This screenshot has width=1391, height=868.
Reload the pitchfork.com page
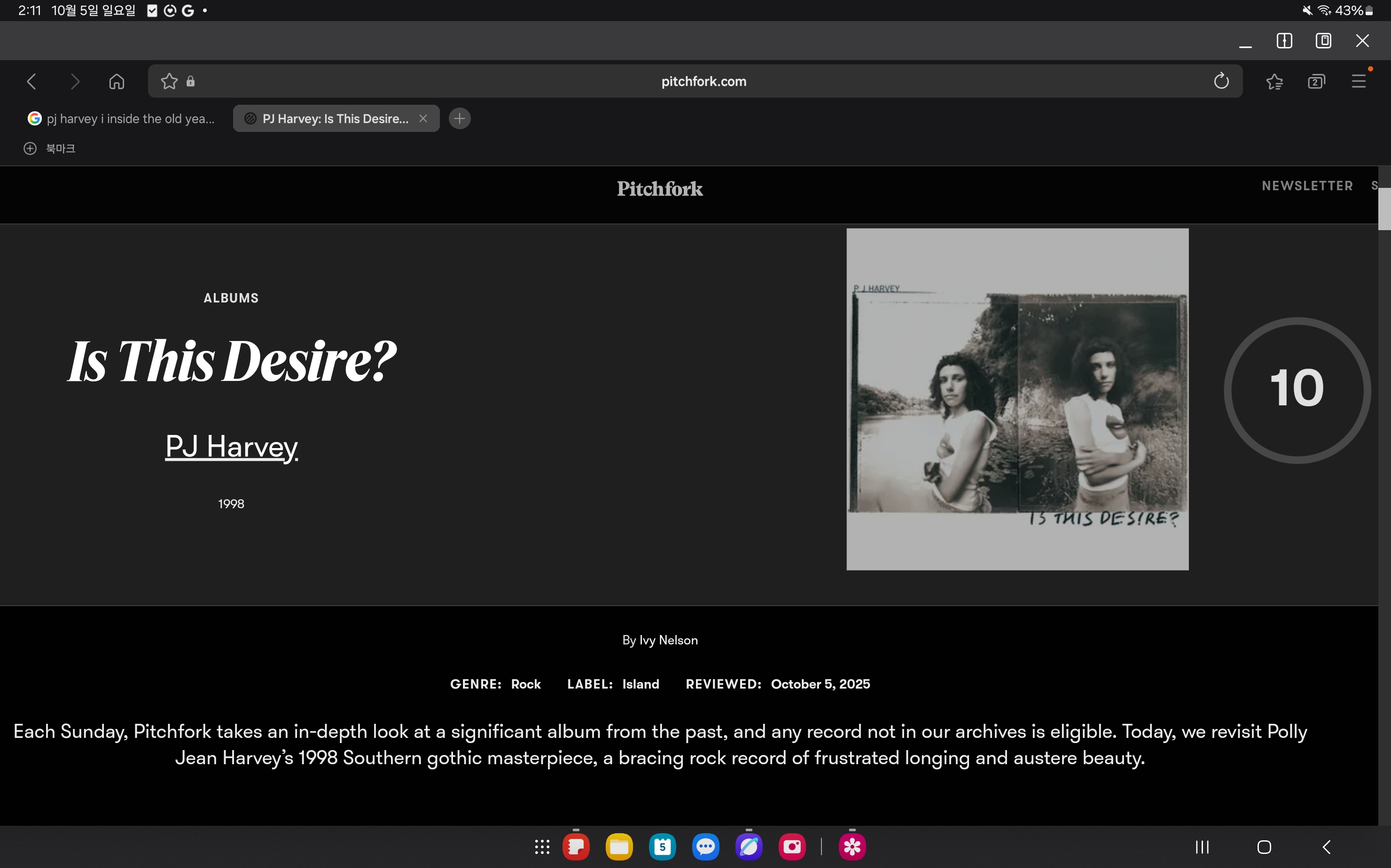1221,81
